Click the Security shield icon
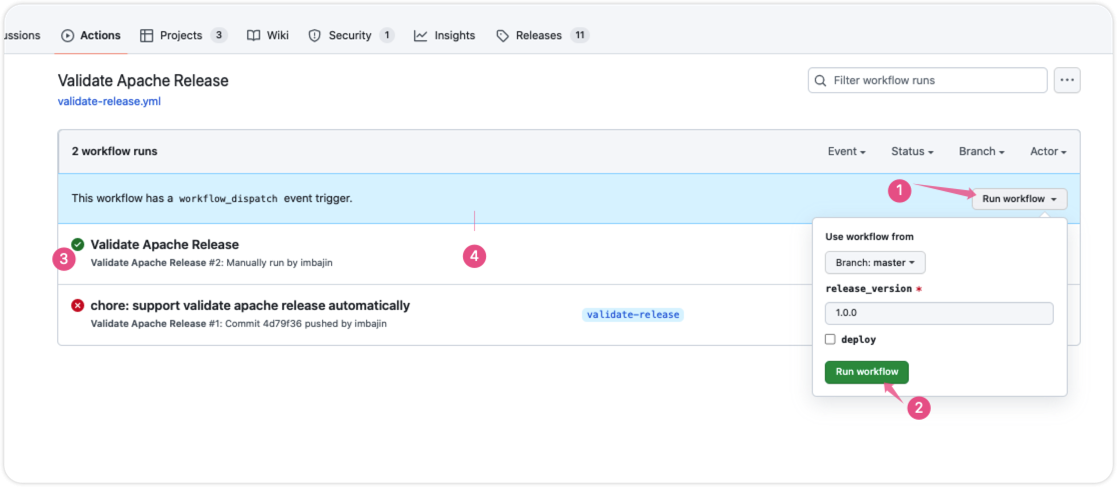 point(315,36)
